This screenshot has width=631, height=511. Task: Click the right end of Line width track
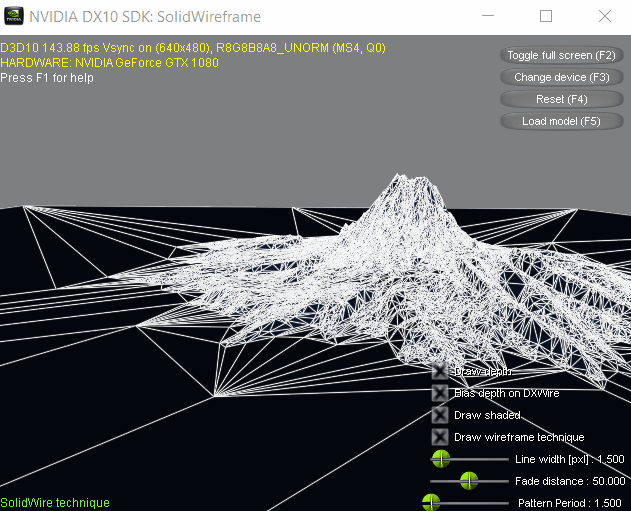pyautogui.click(x=506, y=459)
